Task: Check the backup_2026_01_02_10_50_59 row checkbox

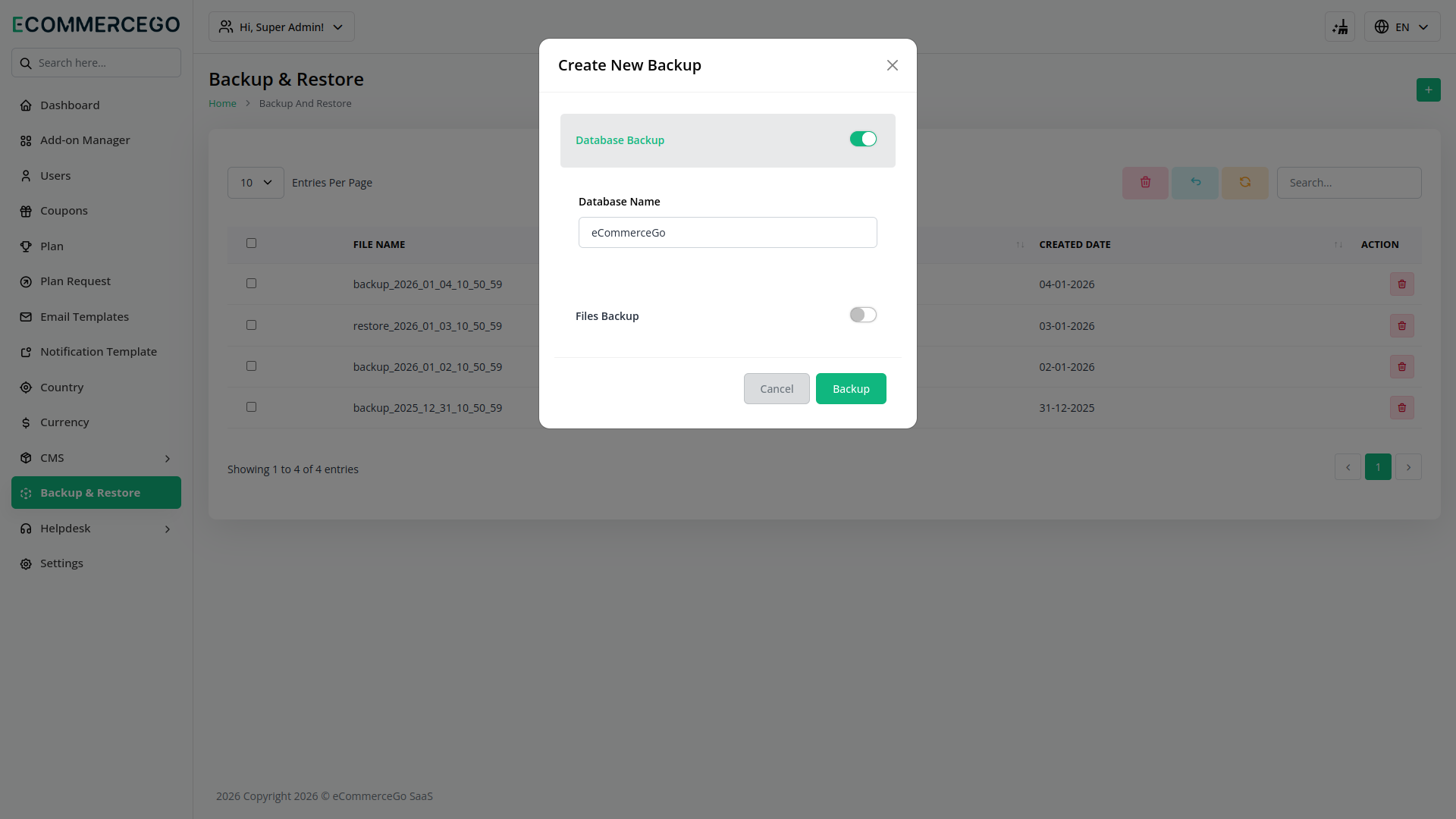Action: click(x=251, y=366)
